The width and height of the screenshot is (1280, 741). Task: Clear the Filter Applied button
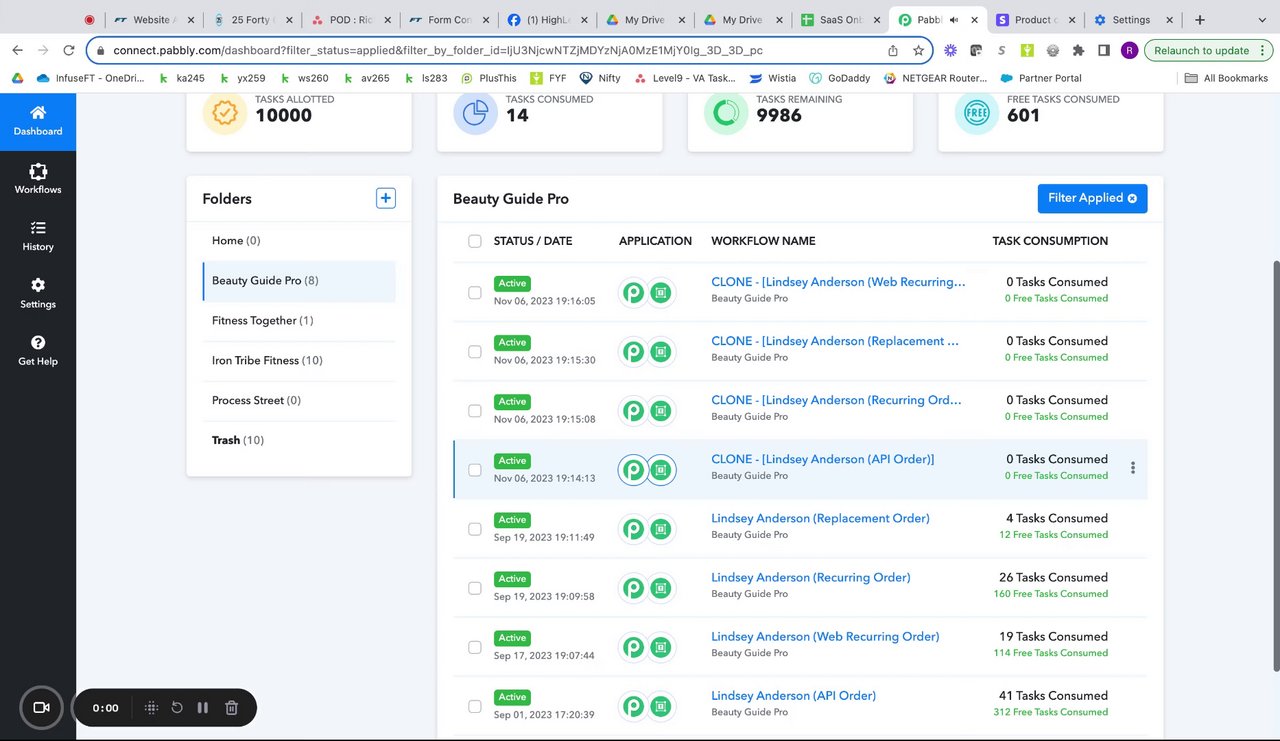point(1092,198)
